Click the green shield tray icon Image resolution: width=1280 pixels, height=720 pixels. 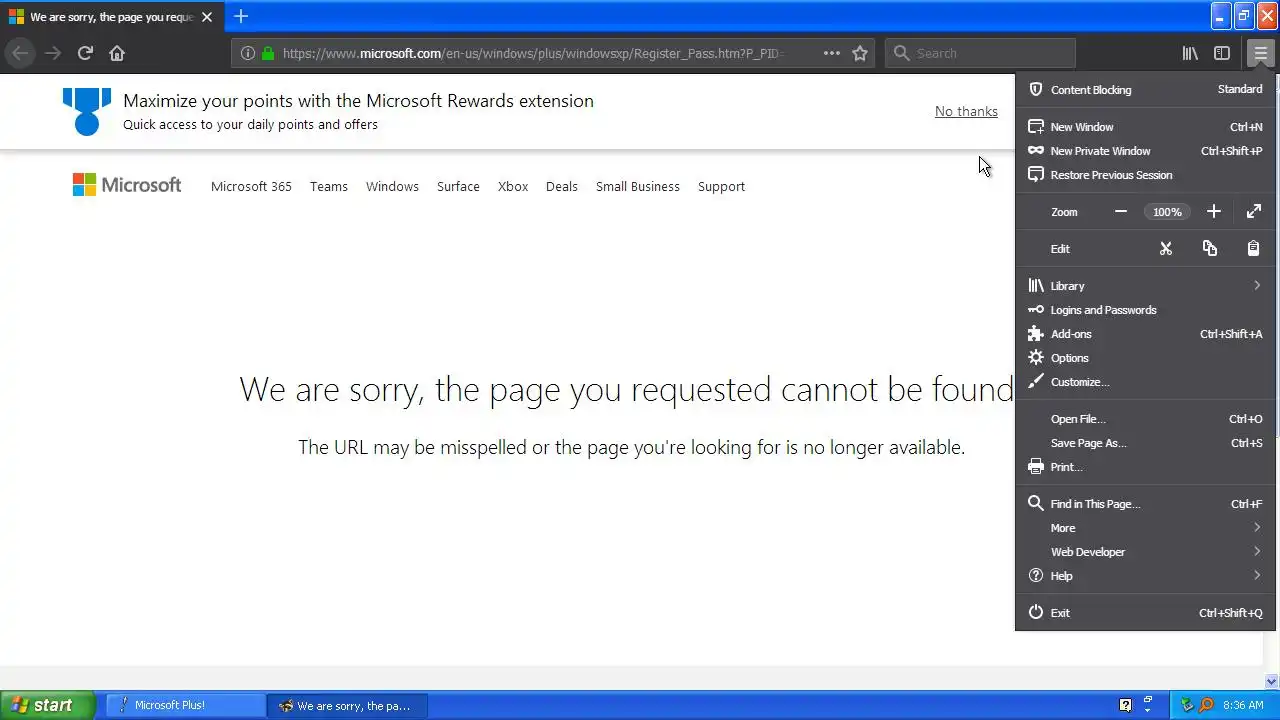point(1188,705)
